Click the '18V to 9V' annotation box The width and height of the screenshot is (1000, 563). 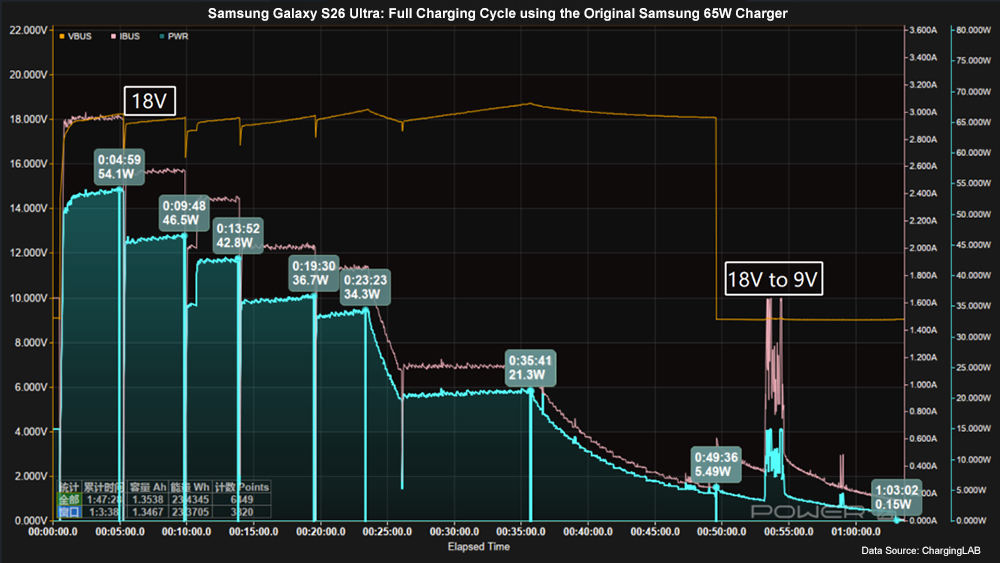(777, 281)
